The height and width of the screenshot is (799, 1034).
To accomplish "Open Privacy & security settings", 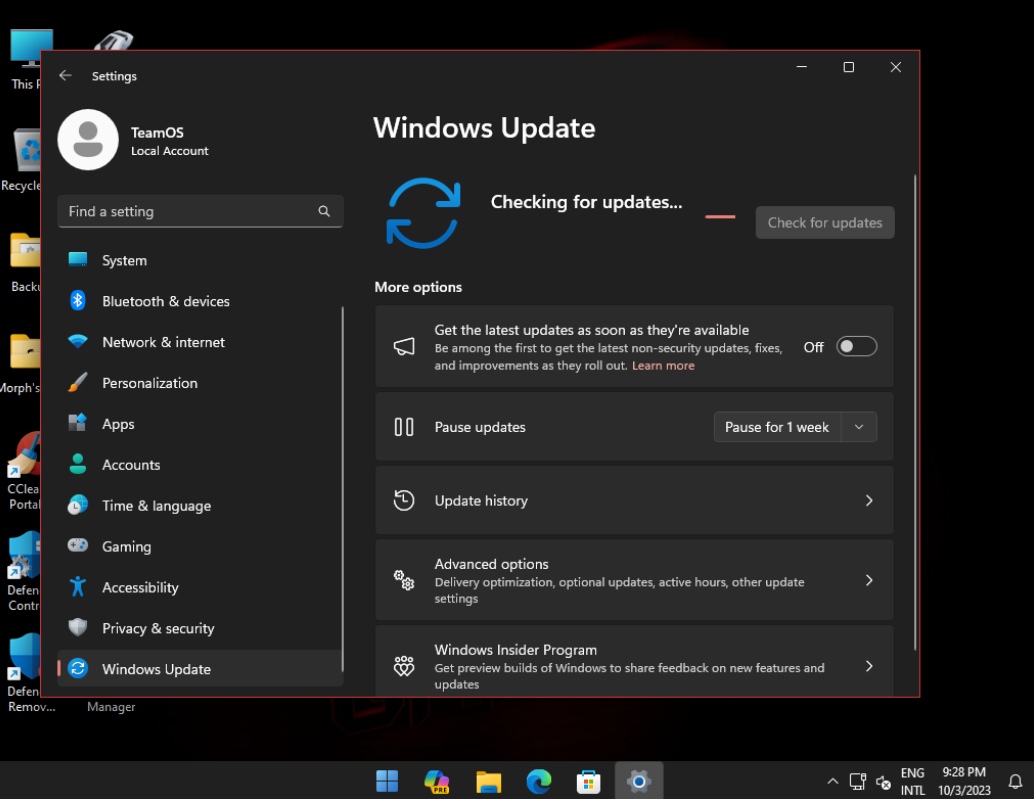I will 200,628.
